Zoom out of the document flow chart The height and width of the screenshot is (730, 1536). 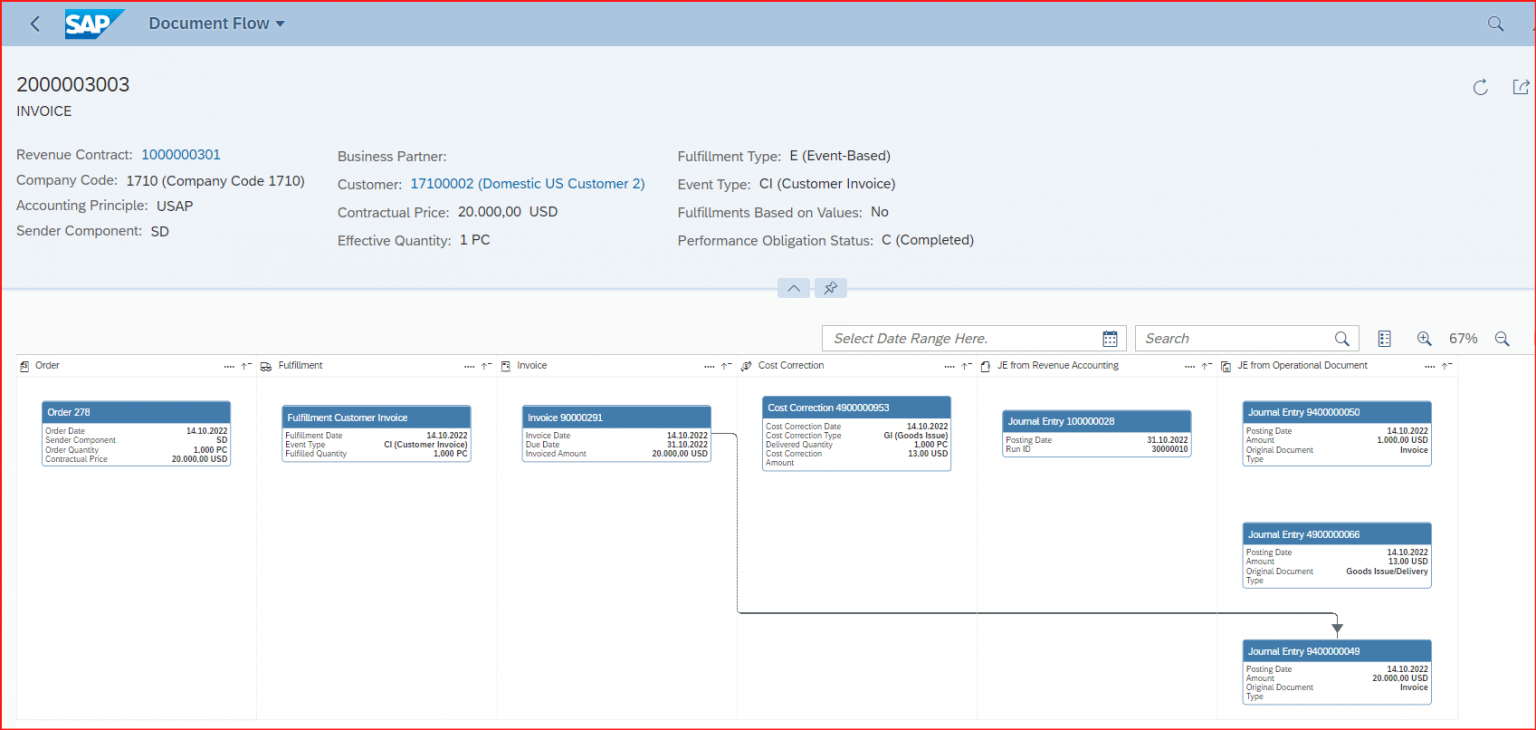(1501, 338)
